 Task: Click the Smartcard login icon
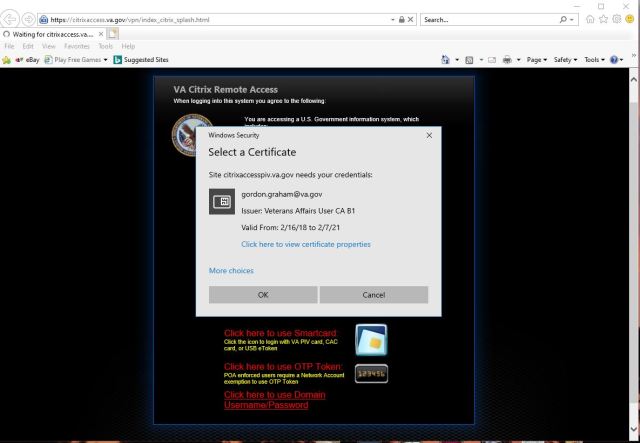click(x=371, y=340)
